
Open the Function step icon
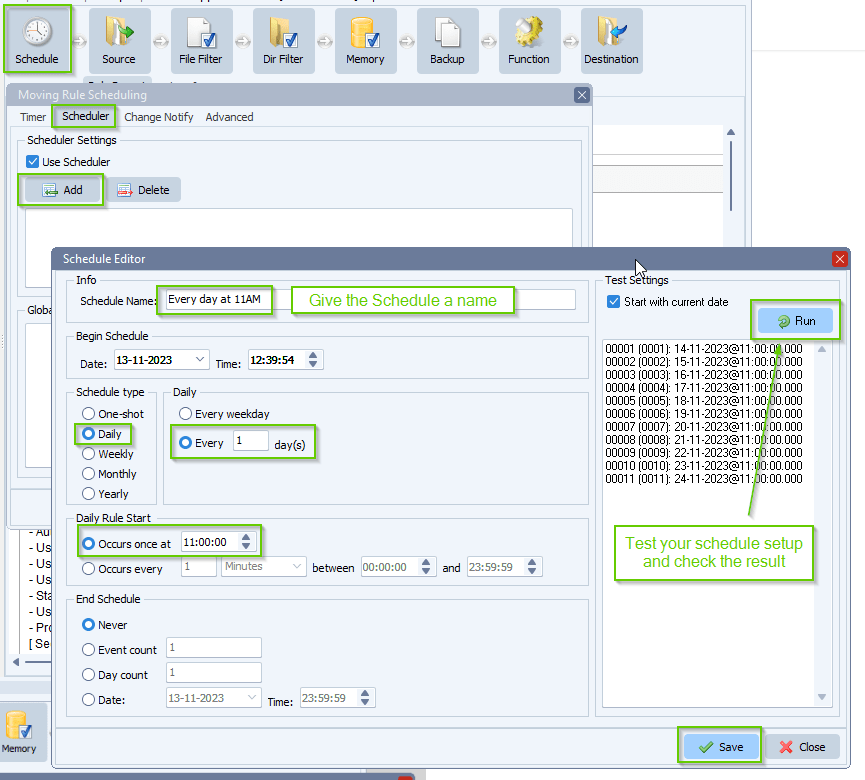[529, 40]
